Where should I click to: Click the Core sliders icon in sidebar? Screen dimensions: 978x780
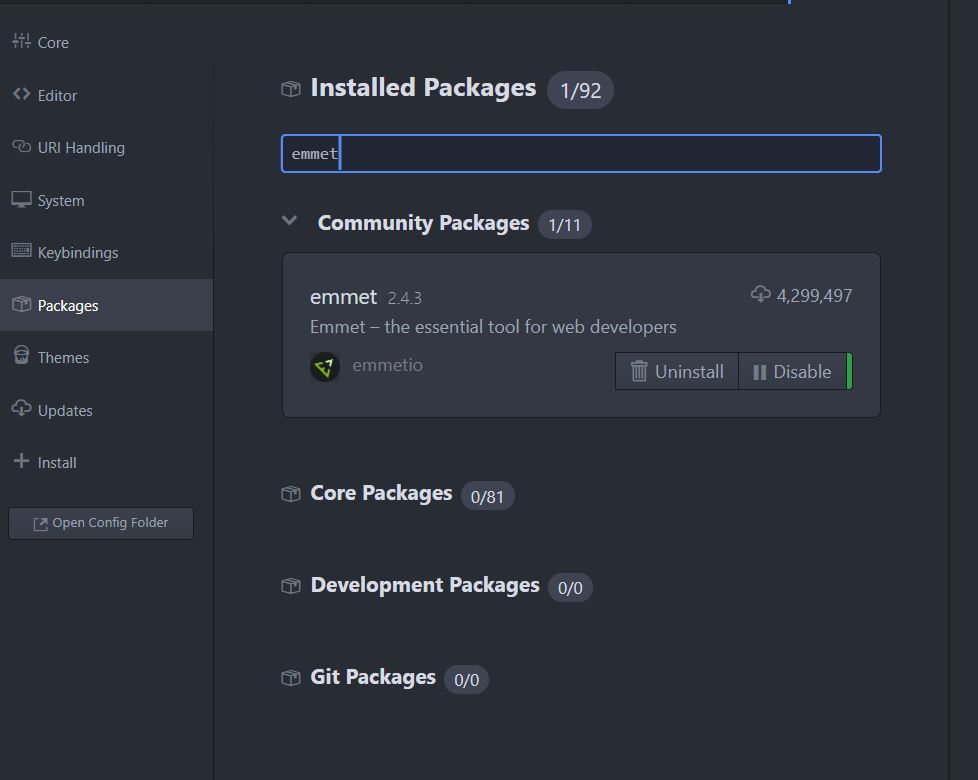21,41
